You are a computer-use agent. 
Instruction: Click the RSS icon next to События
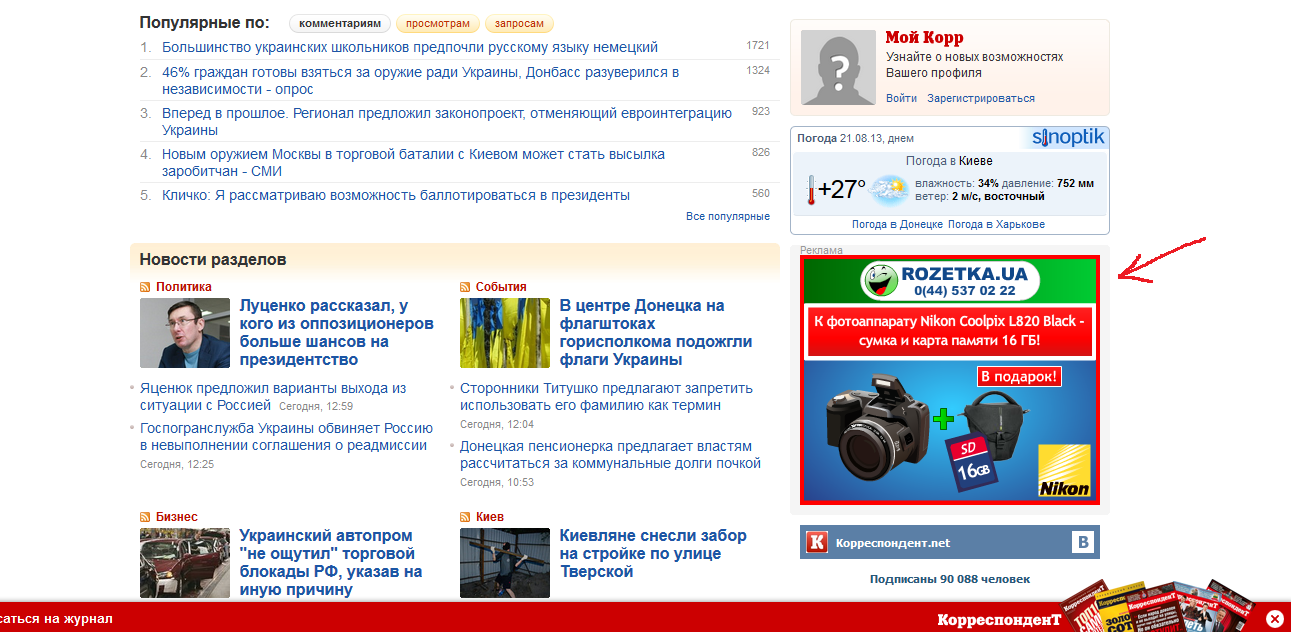465,287
